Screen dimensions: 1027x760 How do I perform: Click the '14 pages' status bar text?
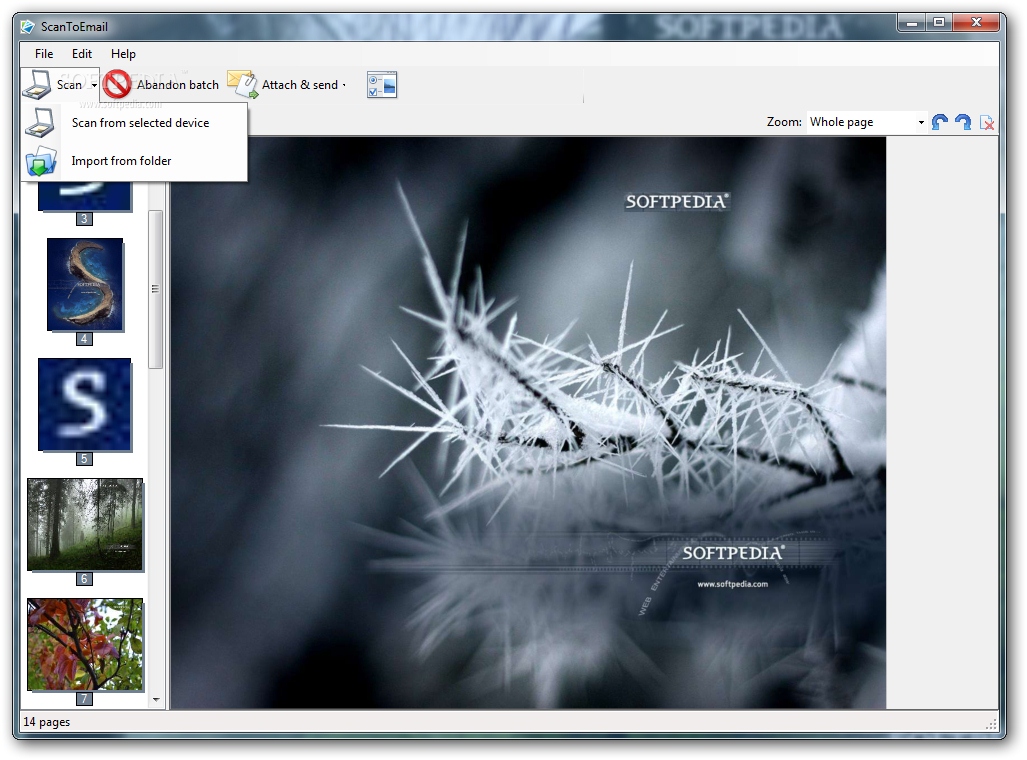[47, 722]
